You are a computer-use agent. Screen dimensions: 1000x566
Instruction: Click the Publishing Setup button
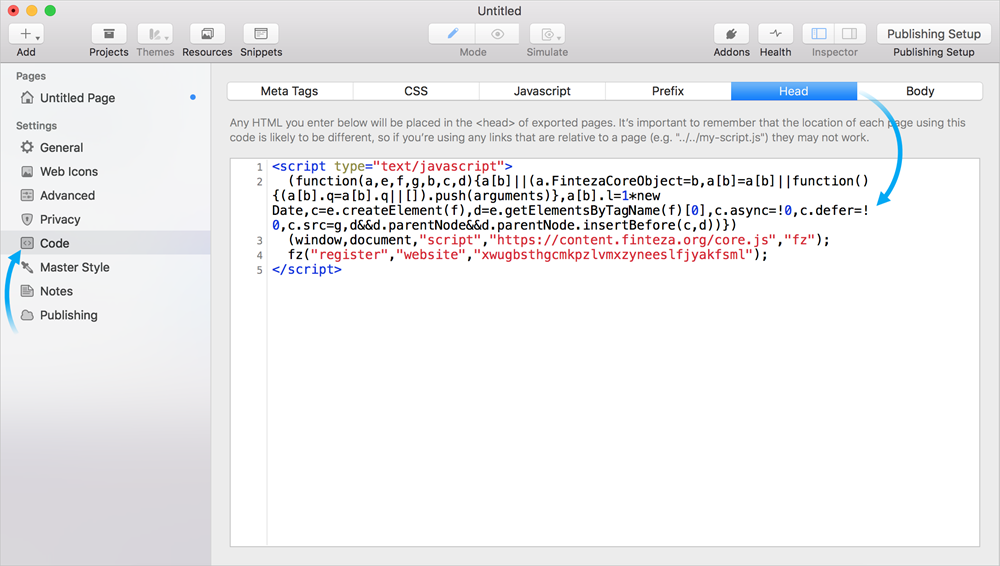933,34
